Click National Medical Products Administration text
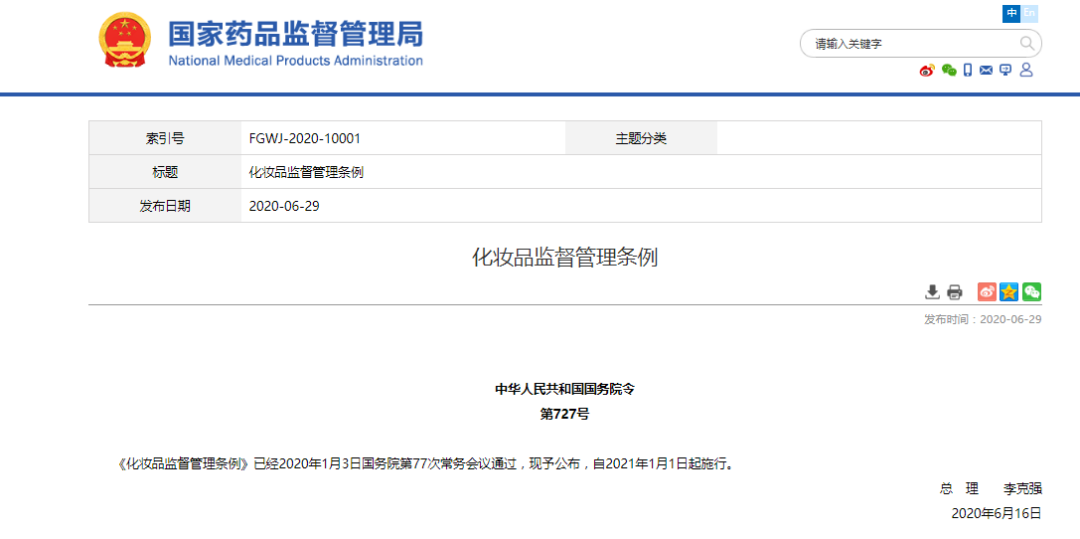This screenshot has width=1080, height=539. pyautogui.click(x=295, y=61)
